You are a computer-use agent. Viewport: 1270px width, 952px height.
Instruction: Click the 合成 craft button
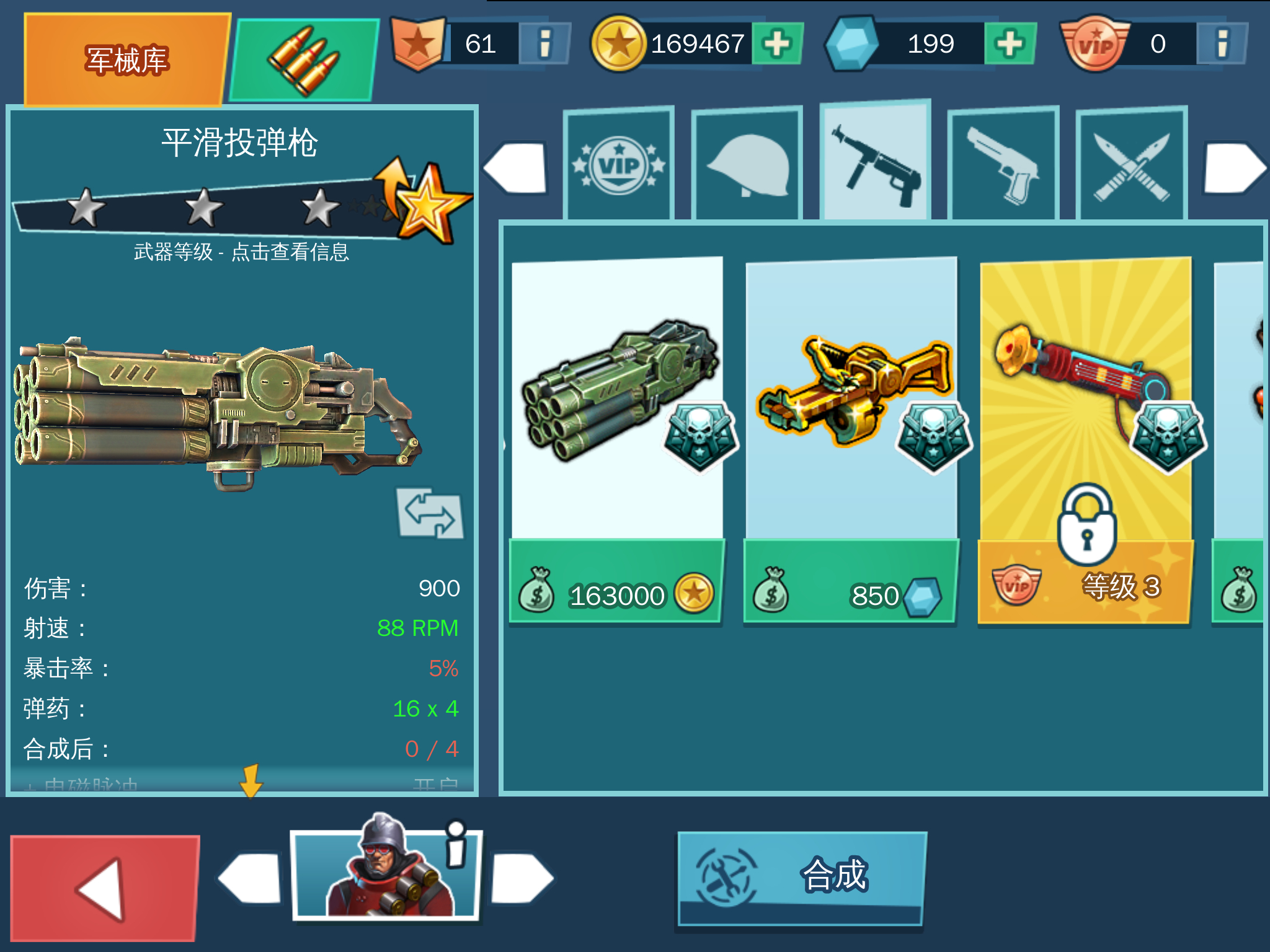[801, 879]
